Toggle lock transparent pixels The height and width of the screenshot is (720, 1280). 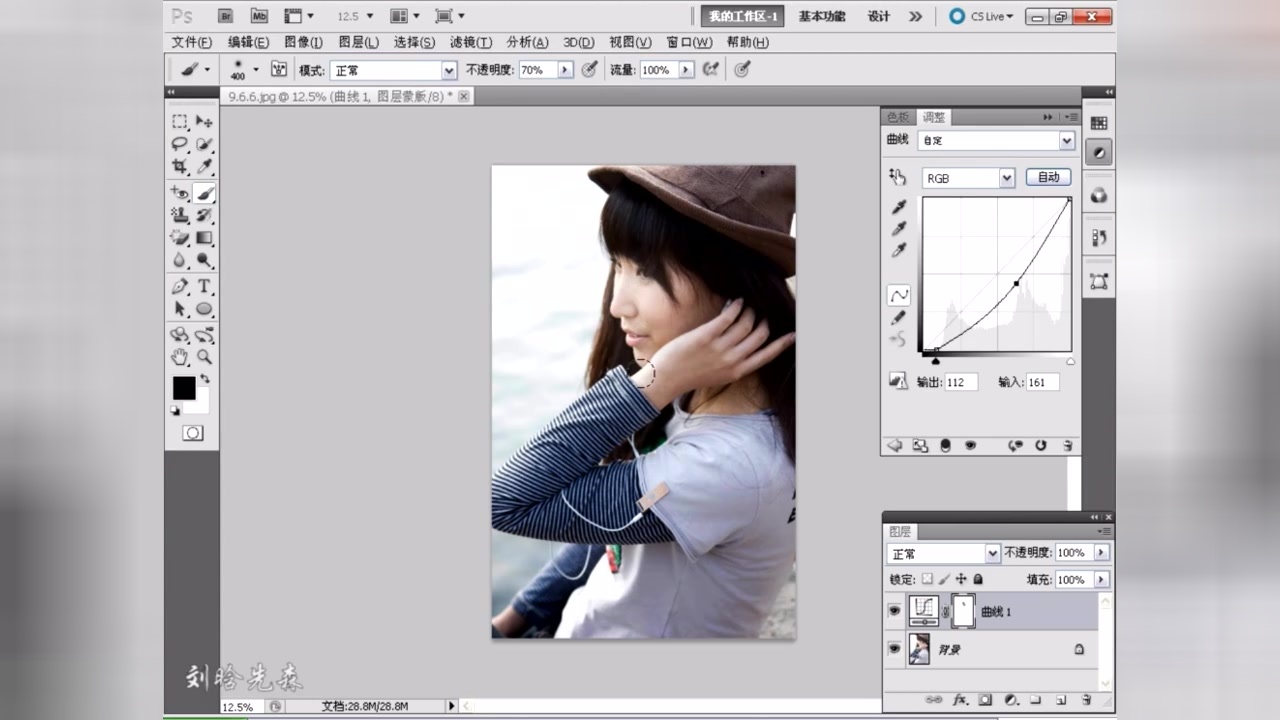point(927,579)
